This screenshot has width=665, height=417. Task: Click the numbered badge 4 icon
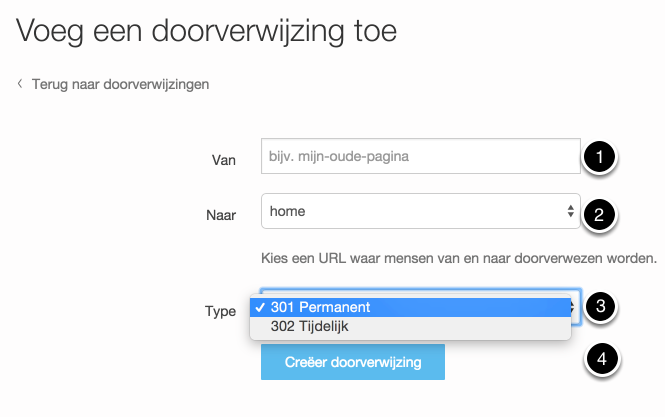(599, 359)
